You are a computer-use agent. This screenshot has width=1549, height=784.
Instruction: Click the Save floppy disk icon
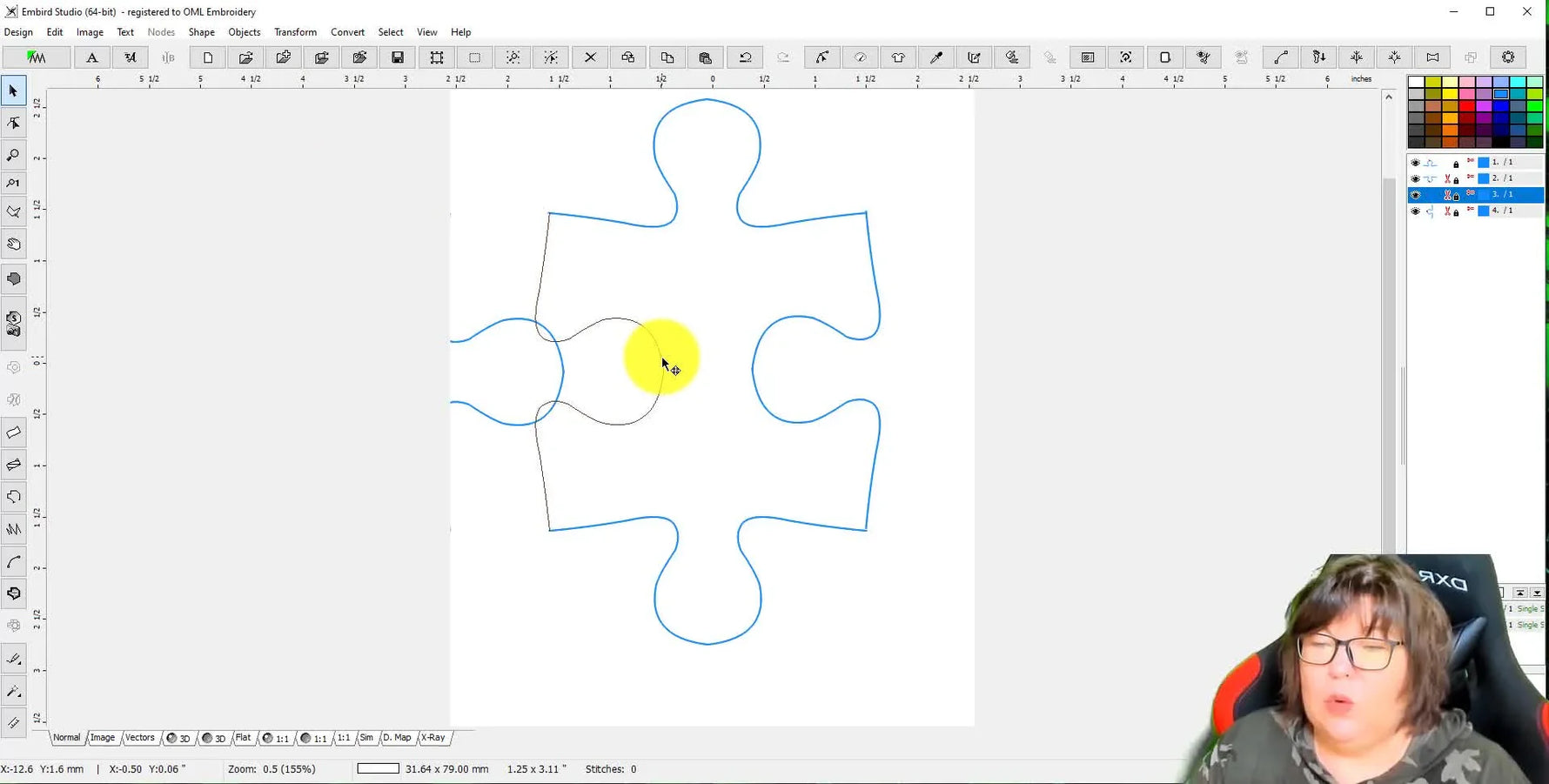point(398,57)
